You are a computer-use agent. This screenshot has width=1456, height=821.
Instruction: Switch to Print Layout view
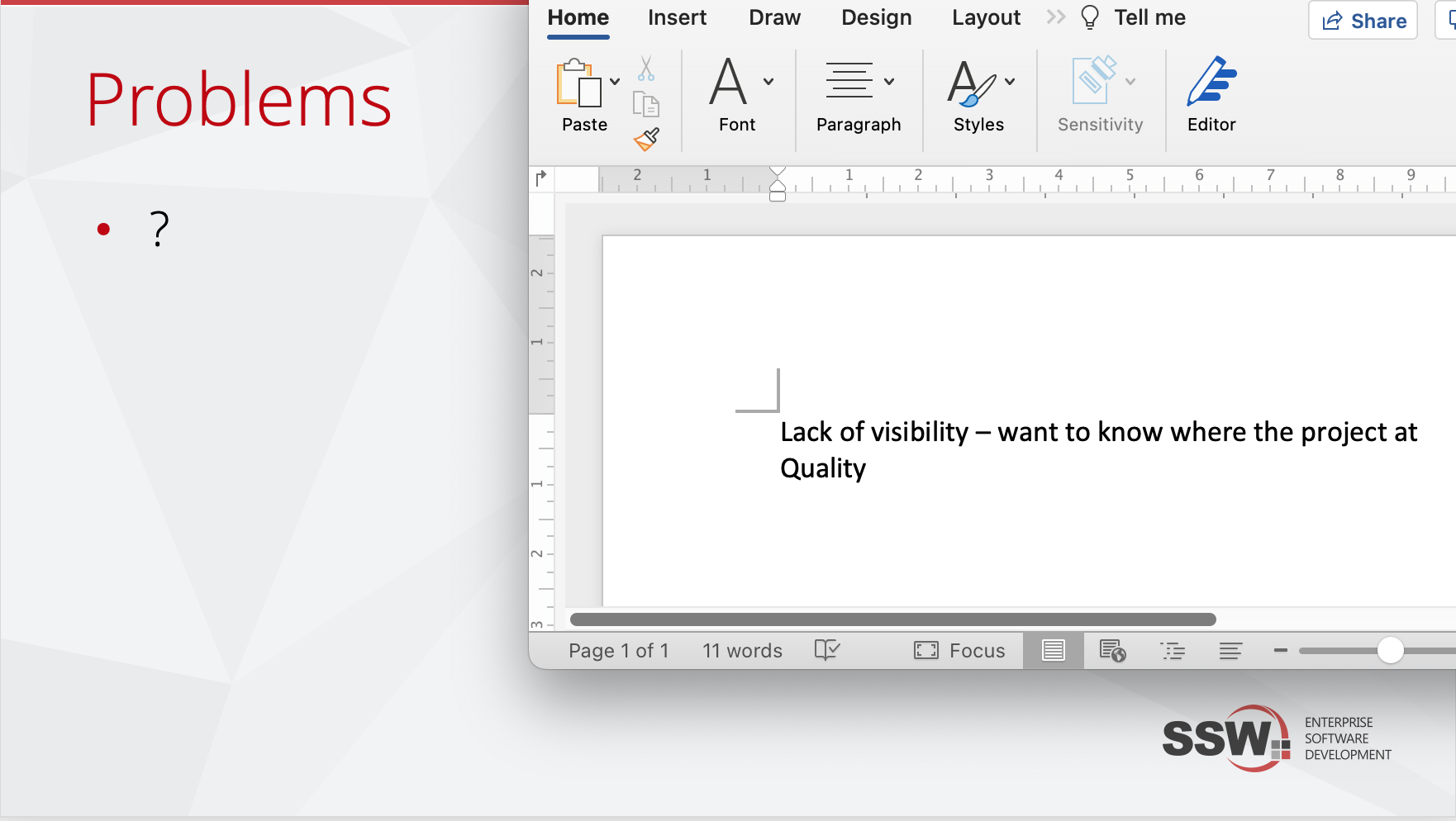(1053, 651)
